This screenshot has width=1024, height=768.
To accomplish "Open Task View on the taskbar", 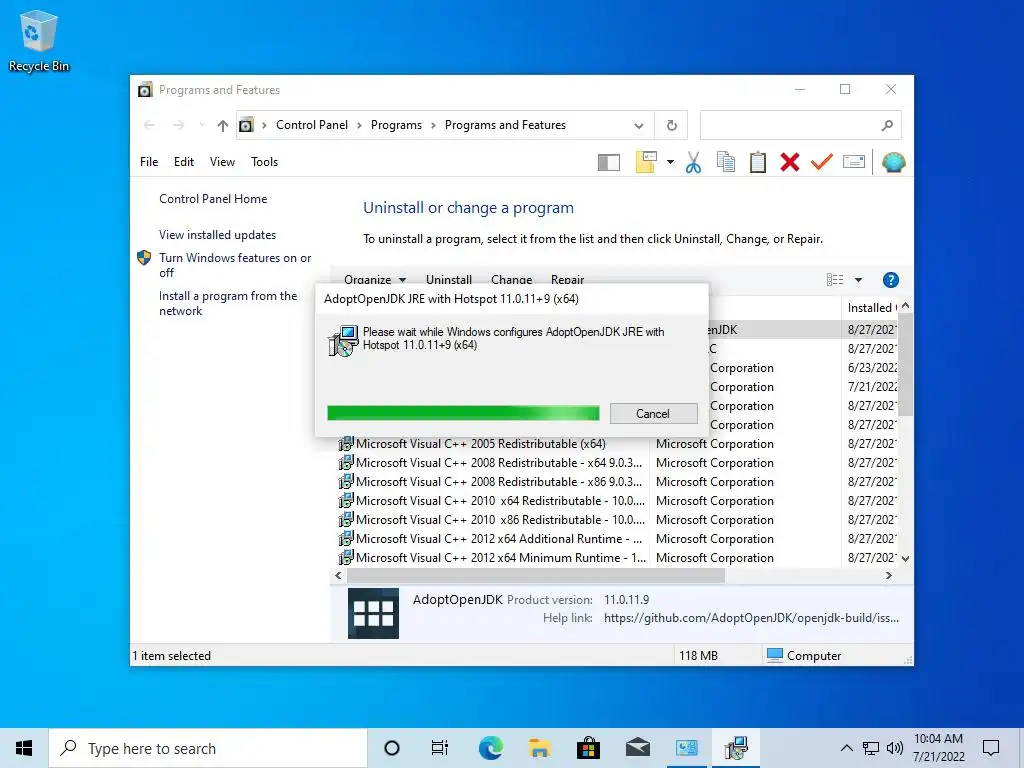I will tap(440, 748).
